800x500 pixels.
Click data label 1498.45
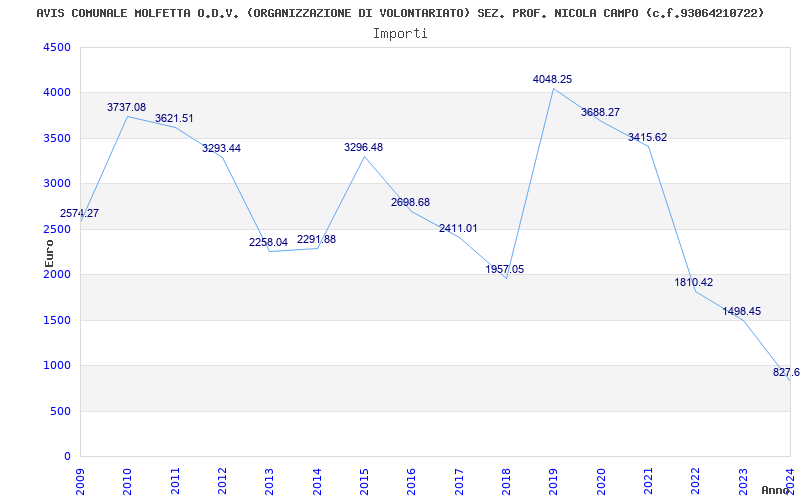[742, 311]
